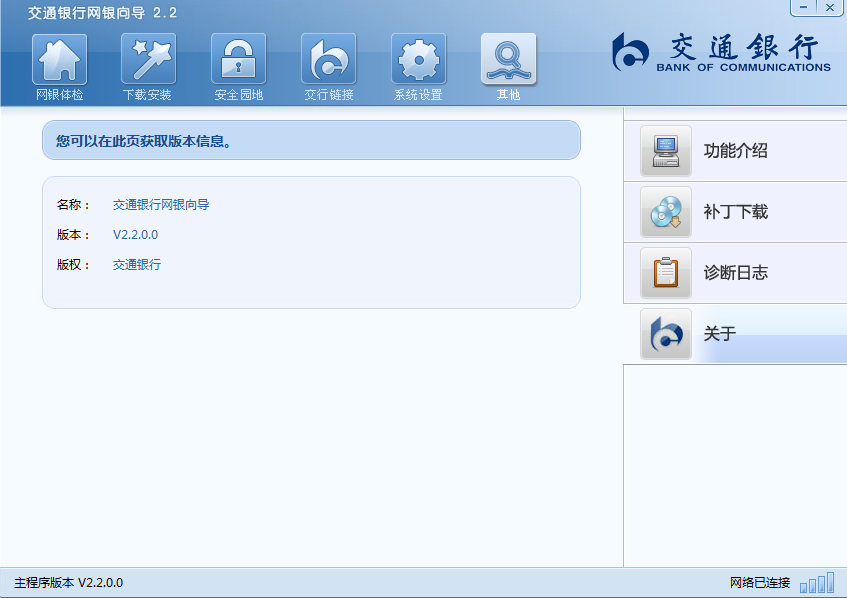Open the 交行链接 logo icon
847x598 pixels.
click(328, 59)
